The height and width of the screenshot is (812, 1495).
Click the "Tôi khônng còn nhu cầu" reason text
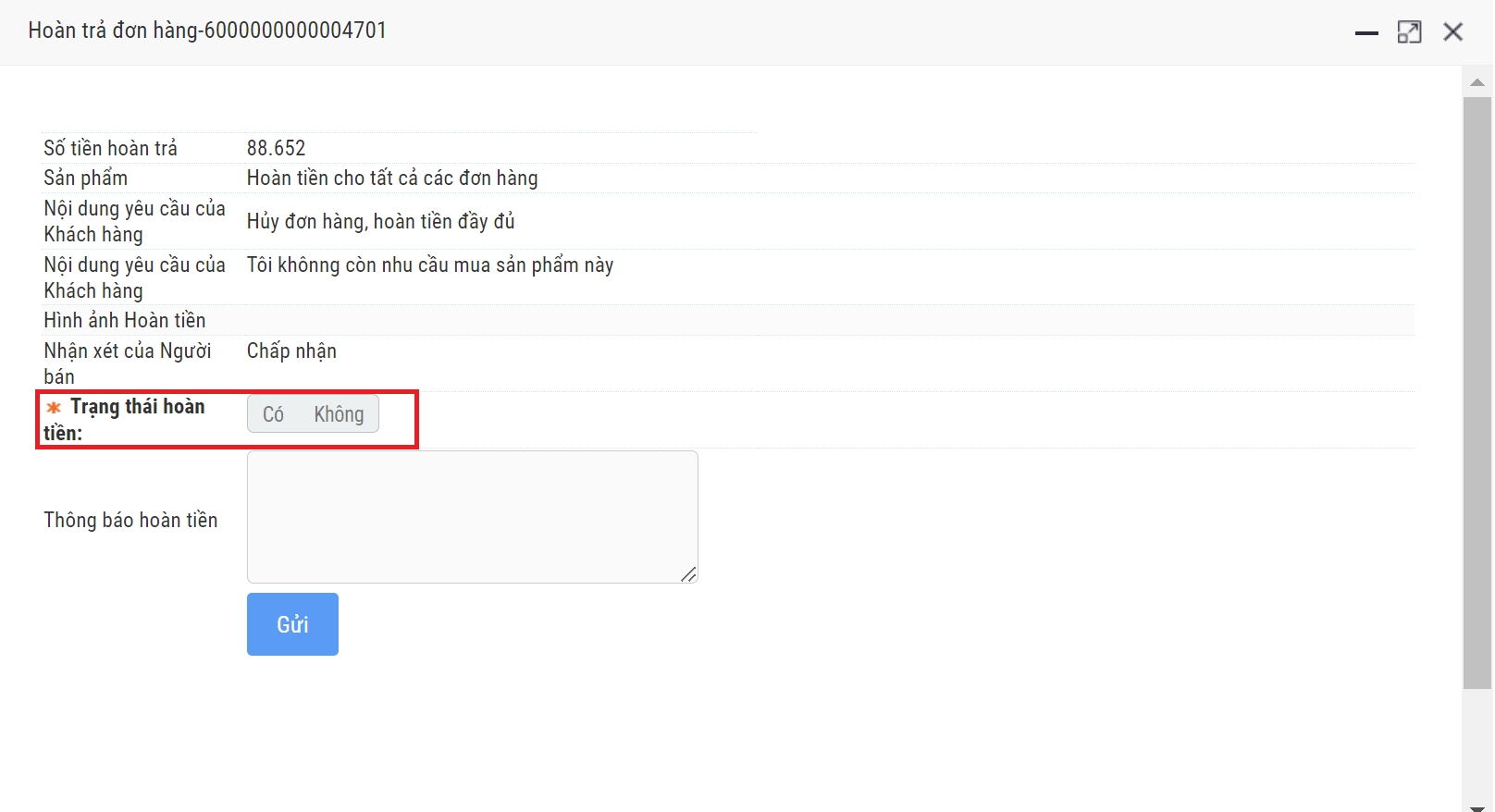[x=429, y=265]
